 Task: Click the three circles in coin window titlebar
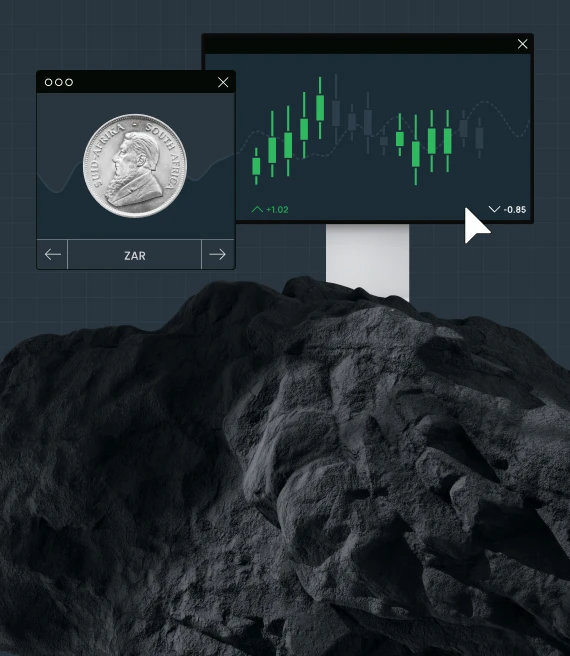click(59, 82)
